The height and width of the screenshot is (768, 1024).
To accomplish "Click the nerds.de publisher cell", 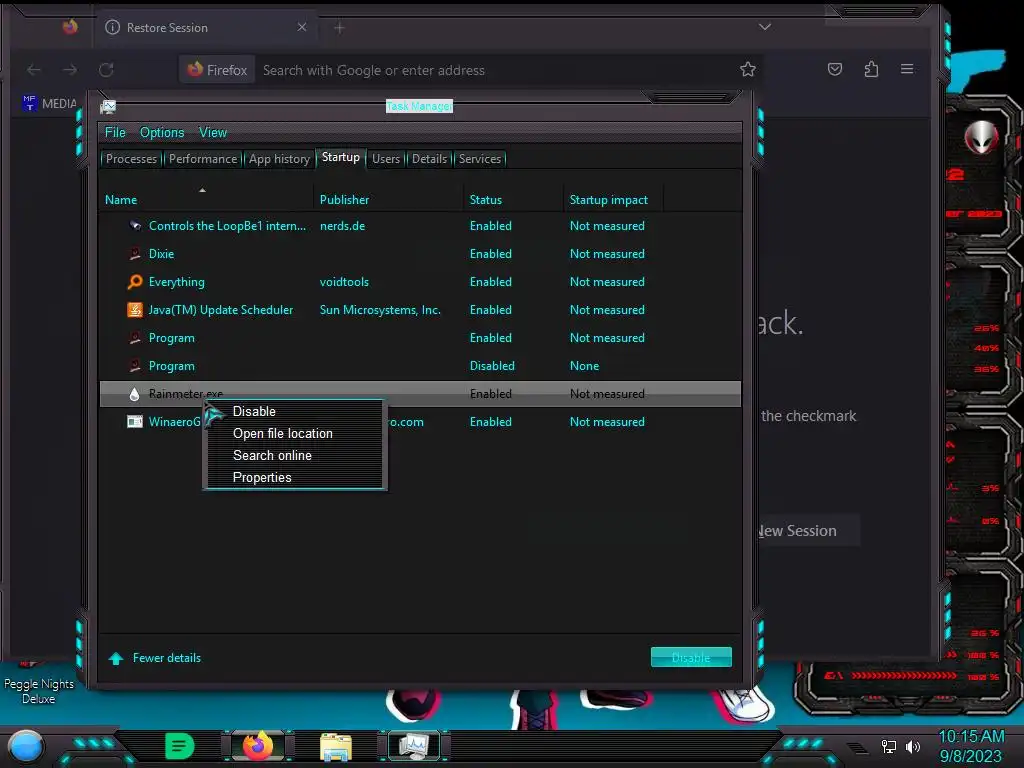I will (x=342, y=226).
